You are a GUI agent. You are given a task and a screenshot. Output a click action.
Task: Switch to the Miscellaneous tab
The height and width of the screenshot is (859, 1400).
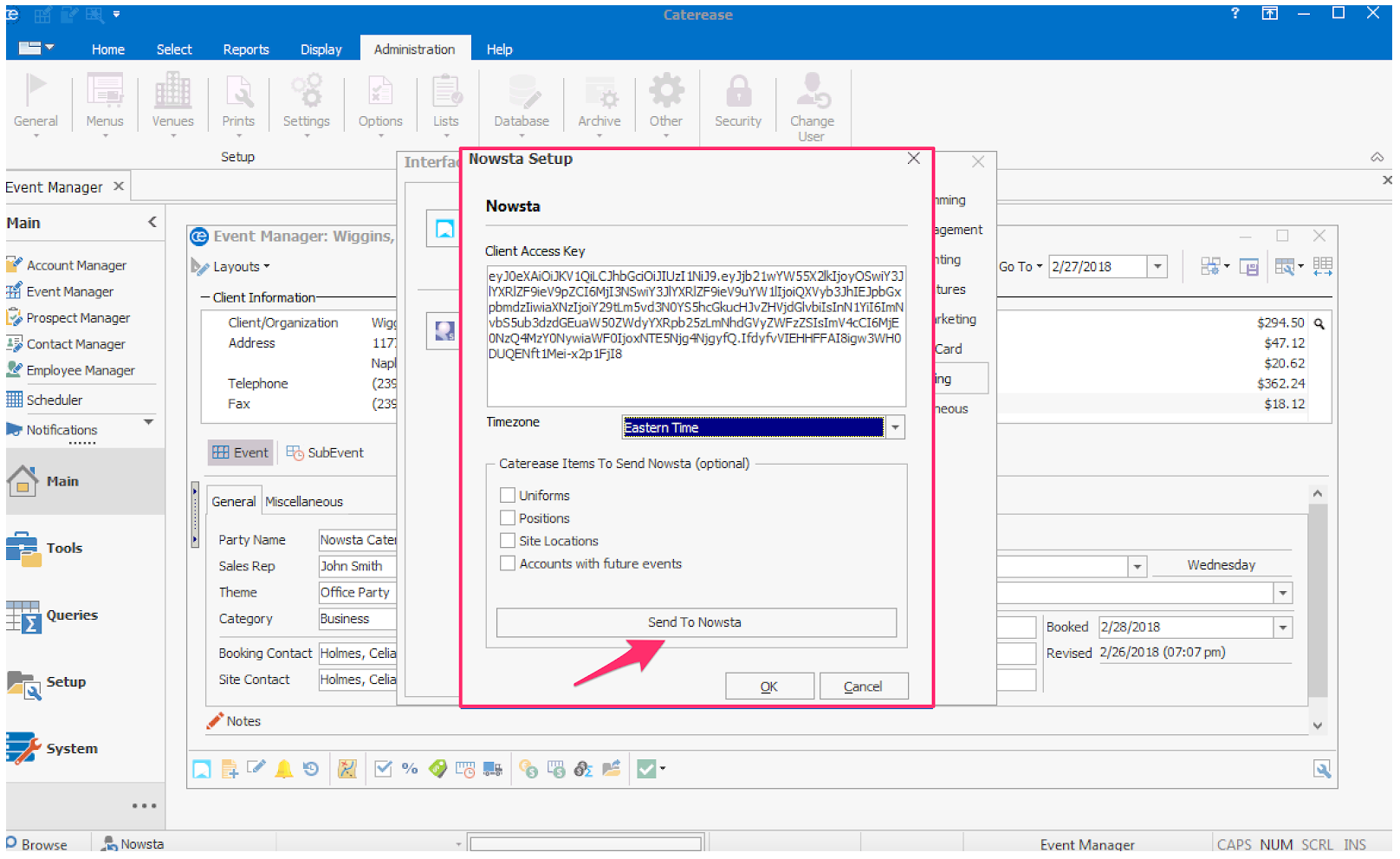click(x=304, y=502)
